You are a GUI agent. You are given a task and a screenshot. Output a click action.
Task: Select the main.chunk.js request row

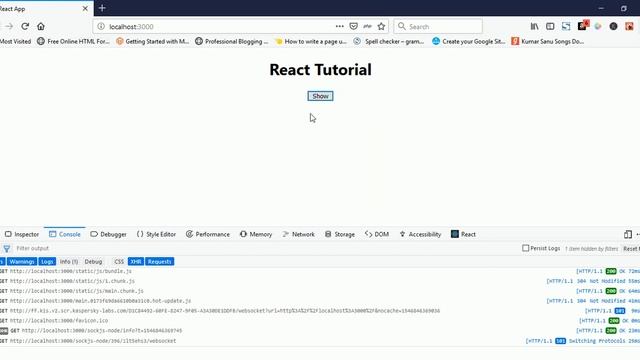point(320,291)
